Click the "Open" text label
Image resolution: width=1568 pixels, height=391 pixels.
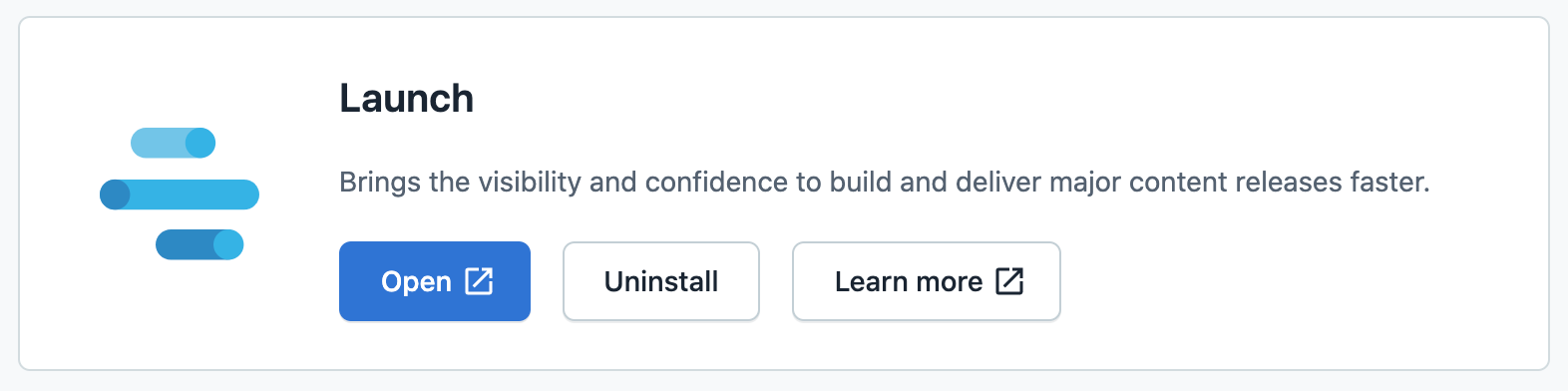tap(417, 282)
